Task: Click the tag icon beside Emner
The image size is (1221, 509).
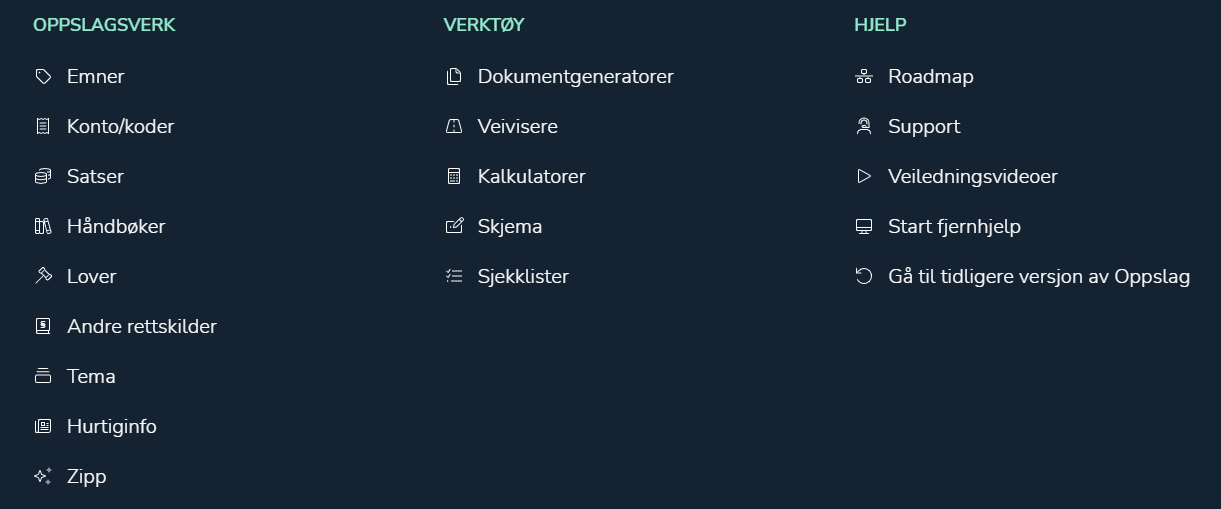Action: (43, 76)
